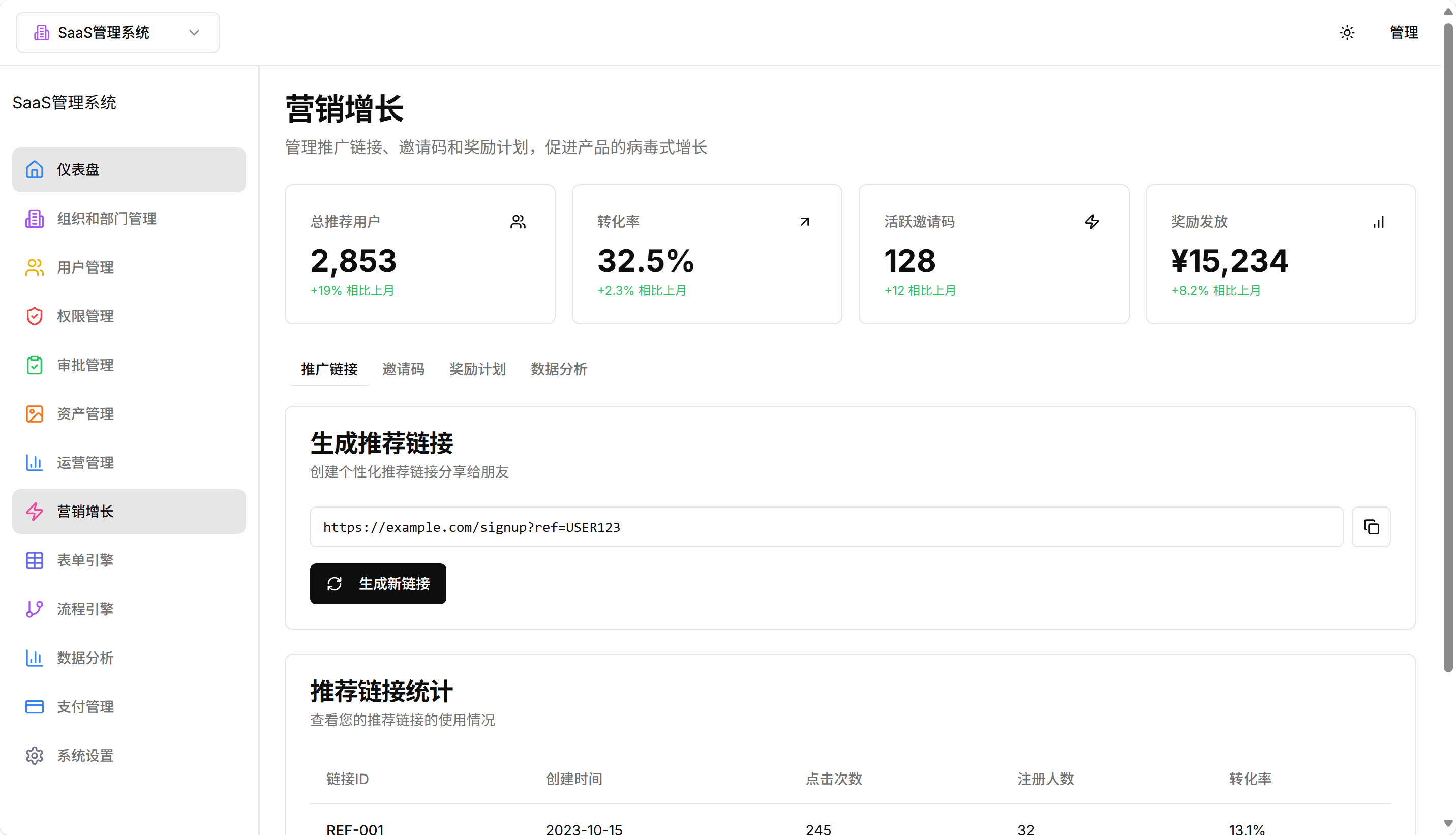
Task: Open the sidebar 数据分析 page
Action: (x=129, y=657)
